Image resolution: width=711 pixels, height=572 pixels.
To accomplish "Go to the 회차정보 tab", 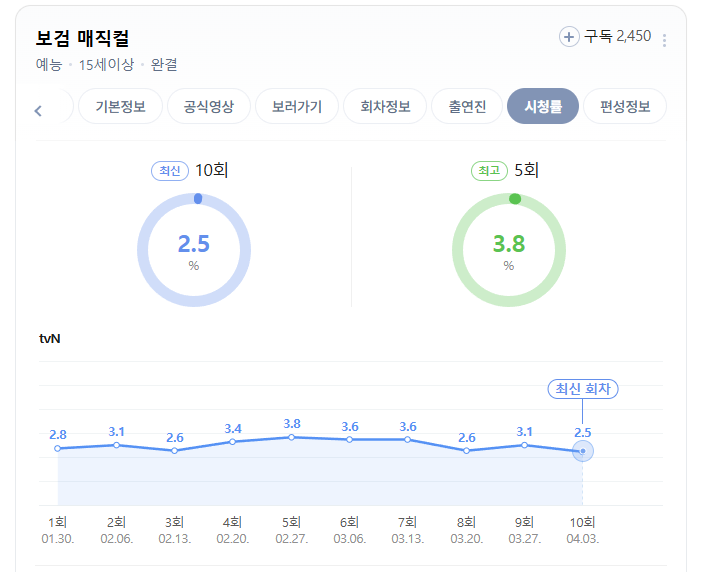I will click(385, 107).
